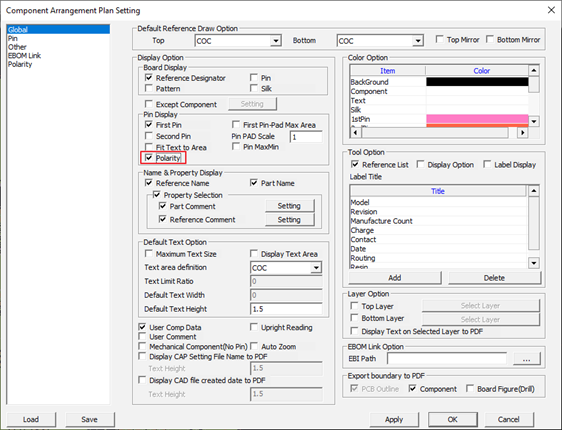Enable Auto Zoom option
562x430 pixels.
[254, 346]
